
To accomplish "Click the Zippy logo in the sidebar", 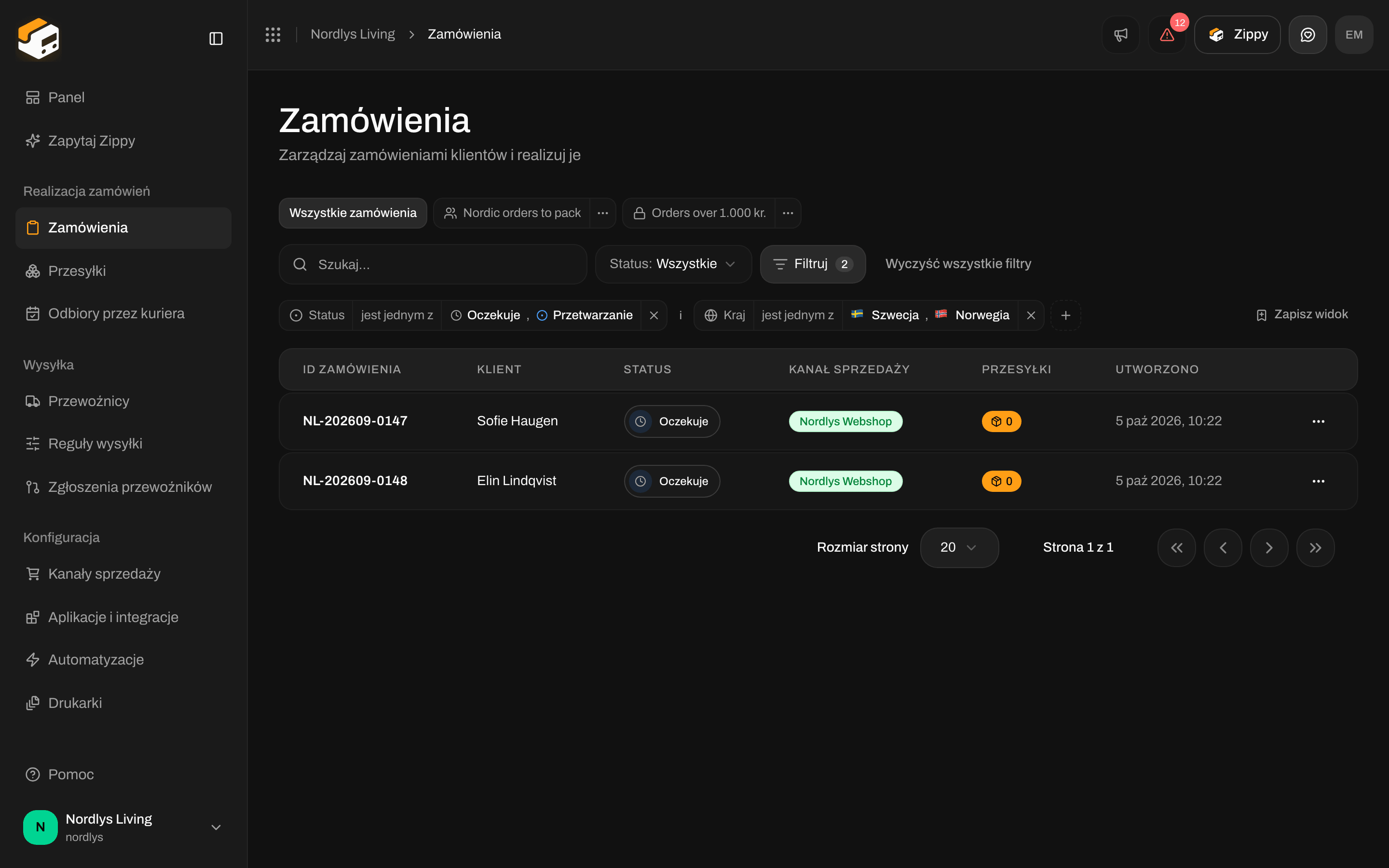I will pyautogui.click(x=39, y=39).
